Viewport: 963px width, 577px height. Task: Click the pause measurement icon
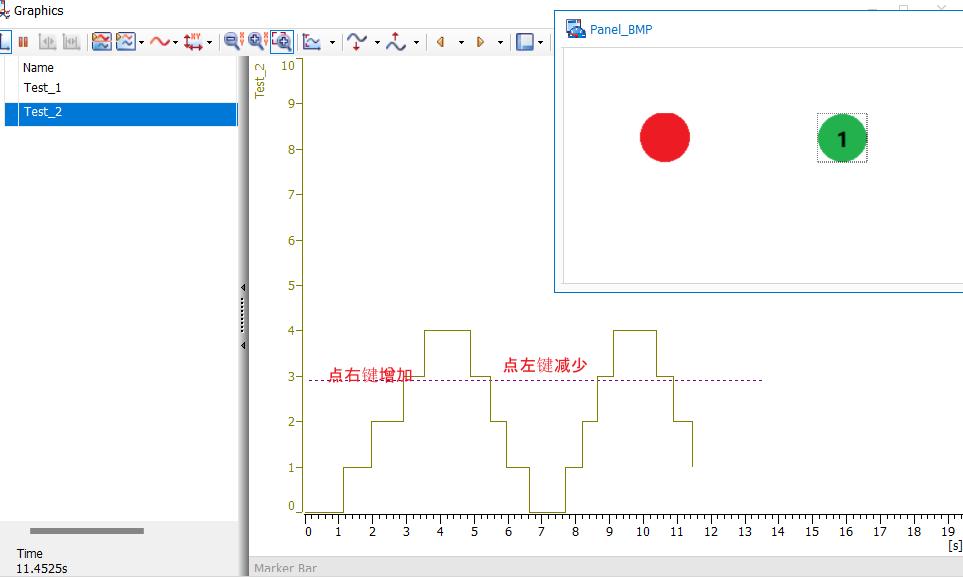click(x=23, y=42)
